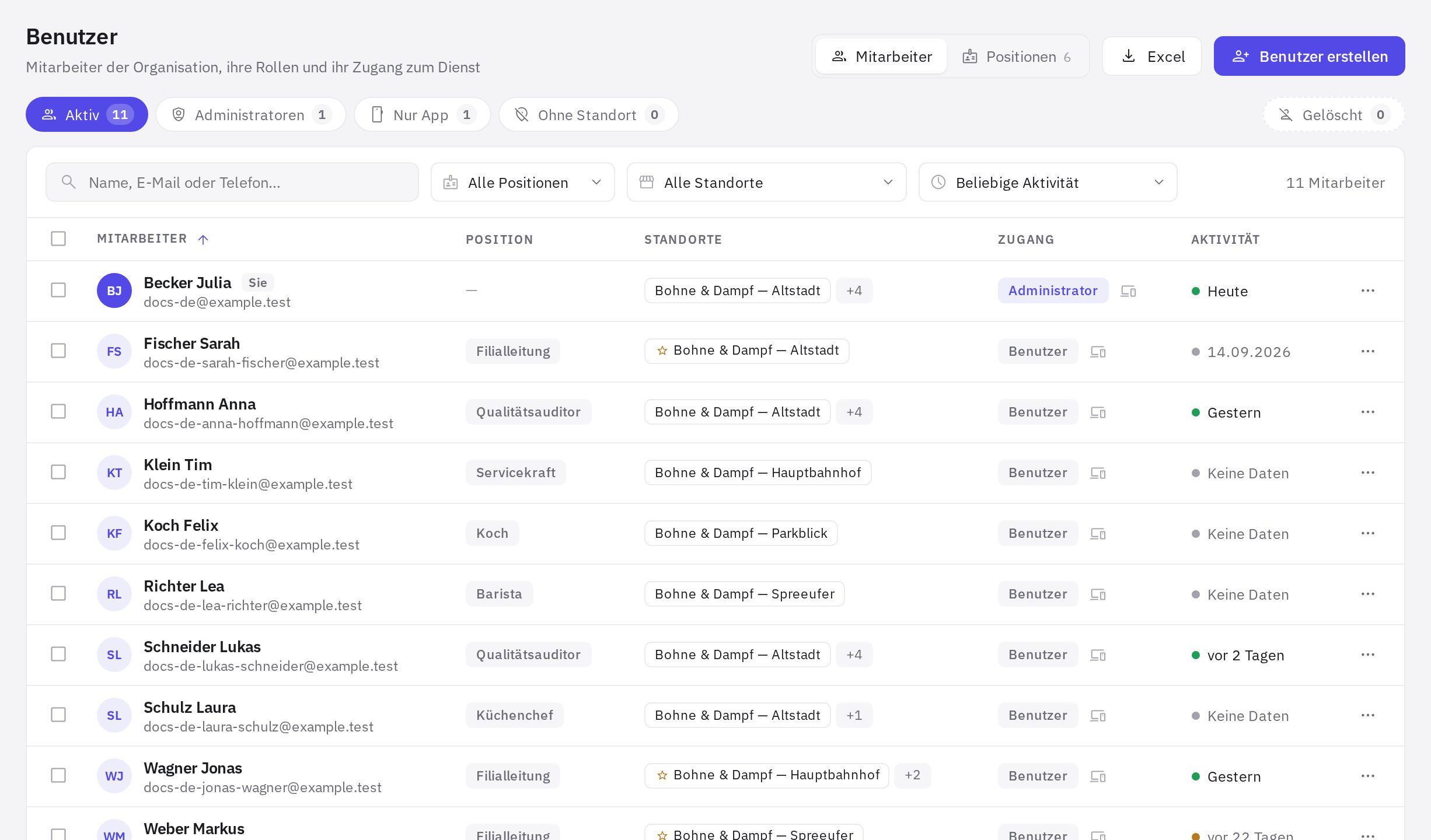The height and width of the screenshot is (840, 1431).
Task: Open the three-dot menu for Wagner Jonas
Action: point(1367,776)
